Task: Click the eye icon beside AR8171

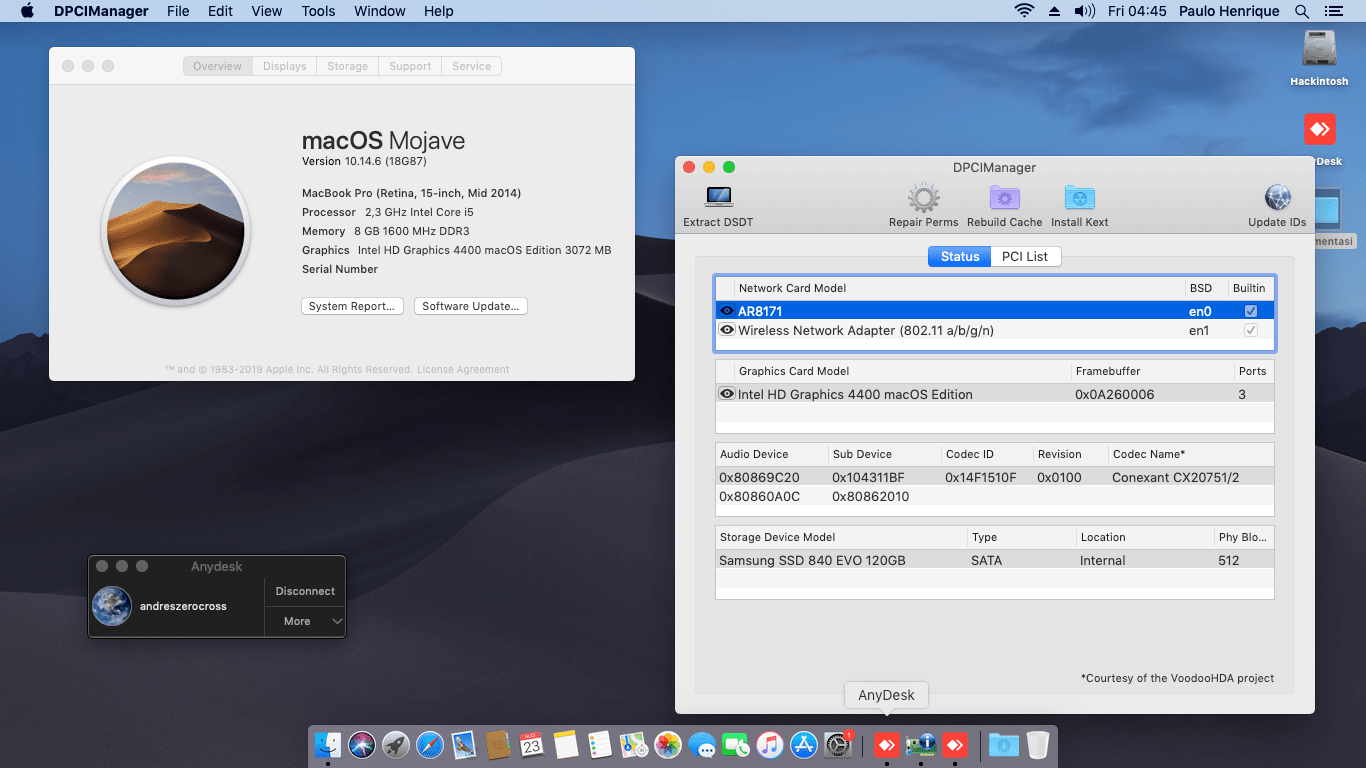Action: tap(727, 311)
